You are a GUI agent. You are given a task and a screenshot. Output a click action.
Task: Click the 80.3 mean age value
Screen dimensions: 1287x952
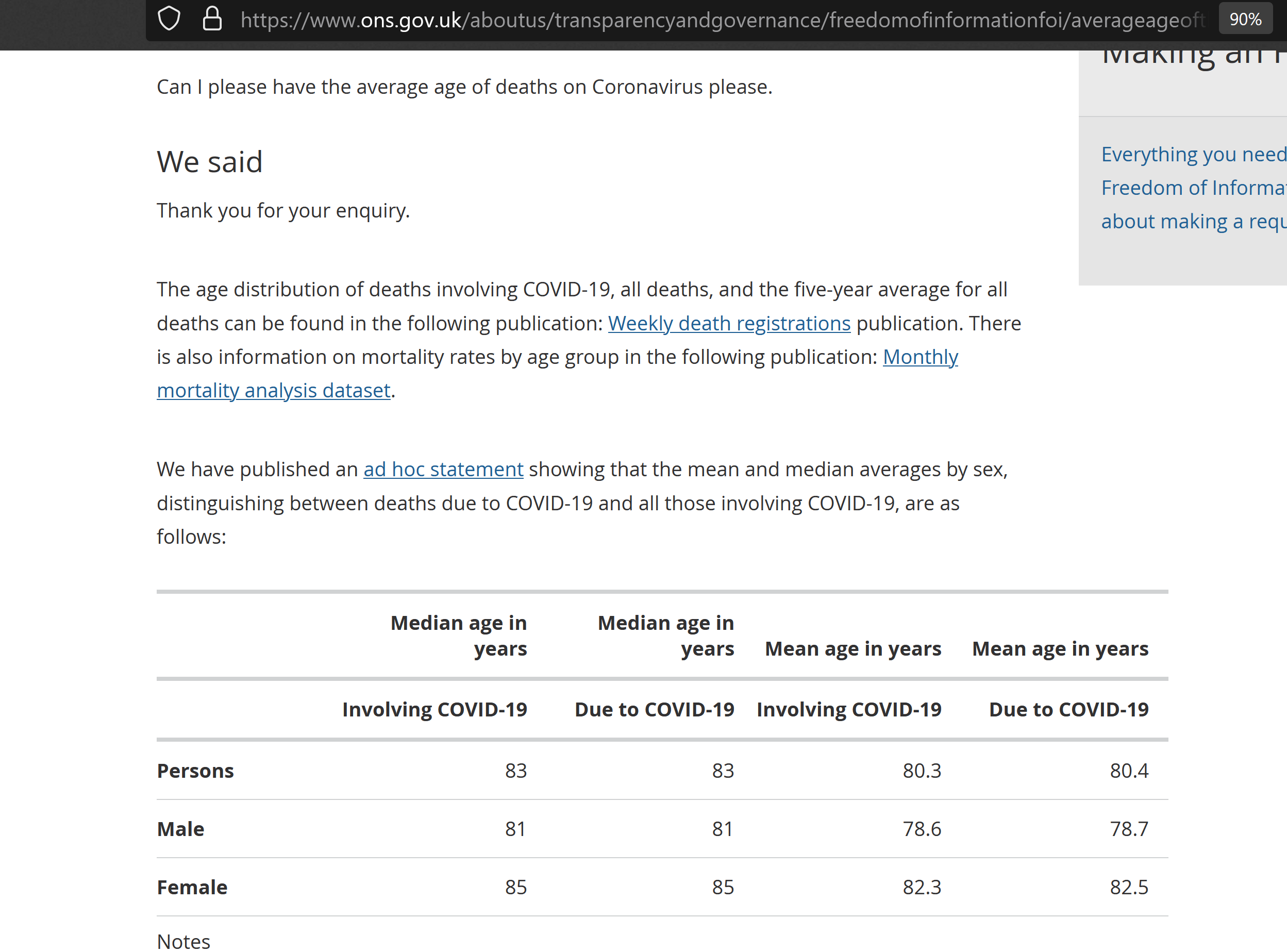click(x=922, y=771)
